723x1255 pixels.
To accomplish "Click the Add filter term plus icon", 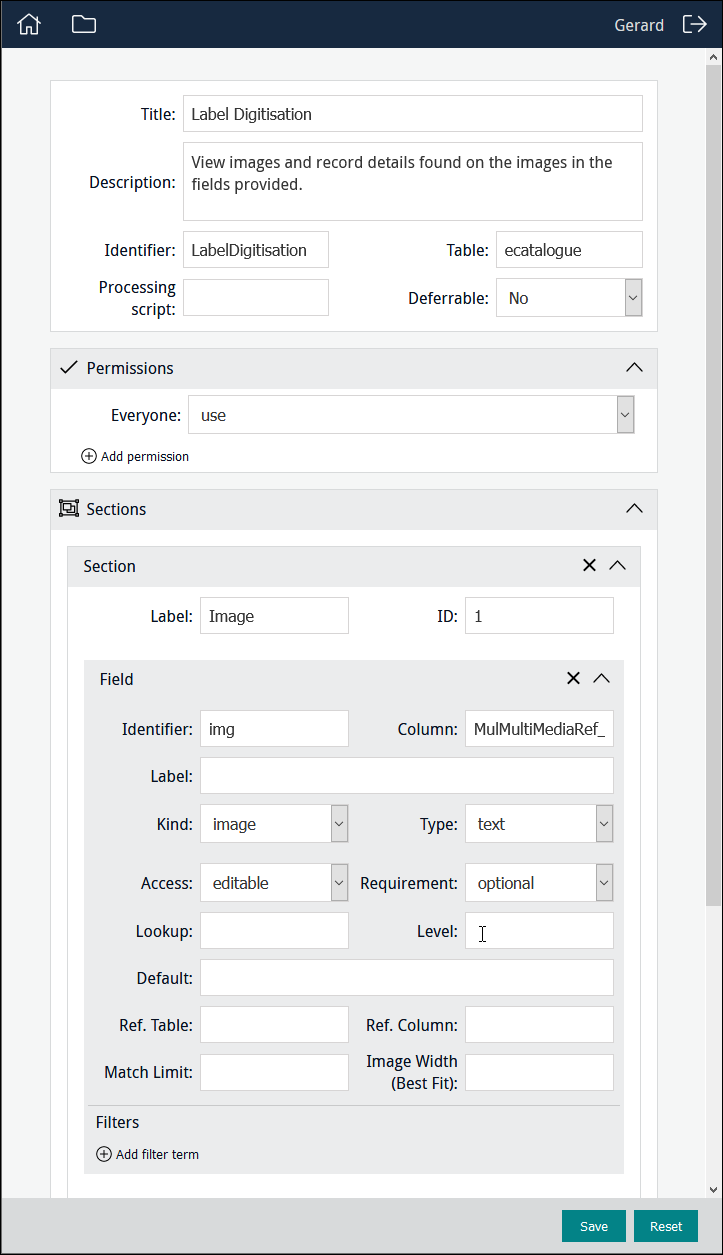I will (x=104, y=1154).
